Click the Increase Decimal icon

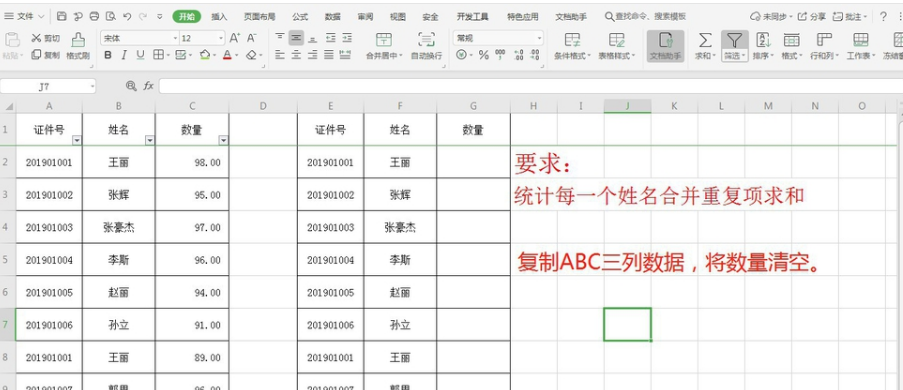[518, 55]
